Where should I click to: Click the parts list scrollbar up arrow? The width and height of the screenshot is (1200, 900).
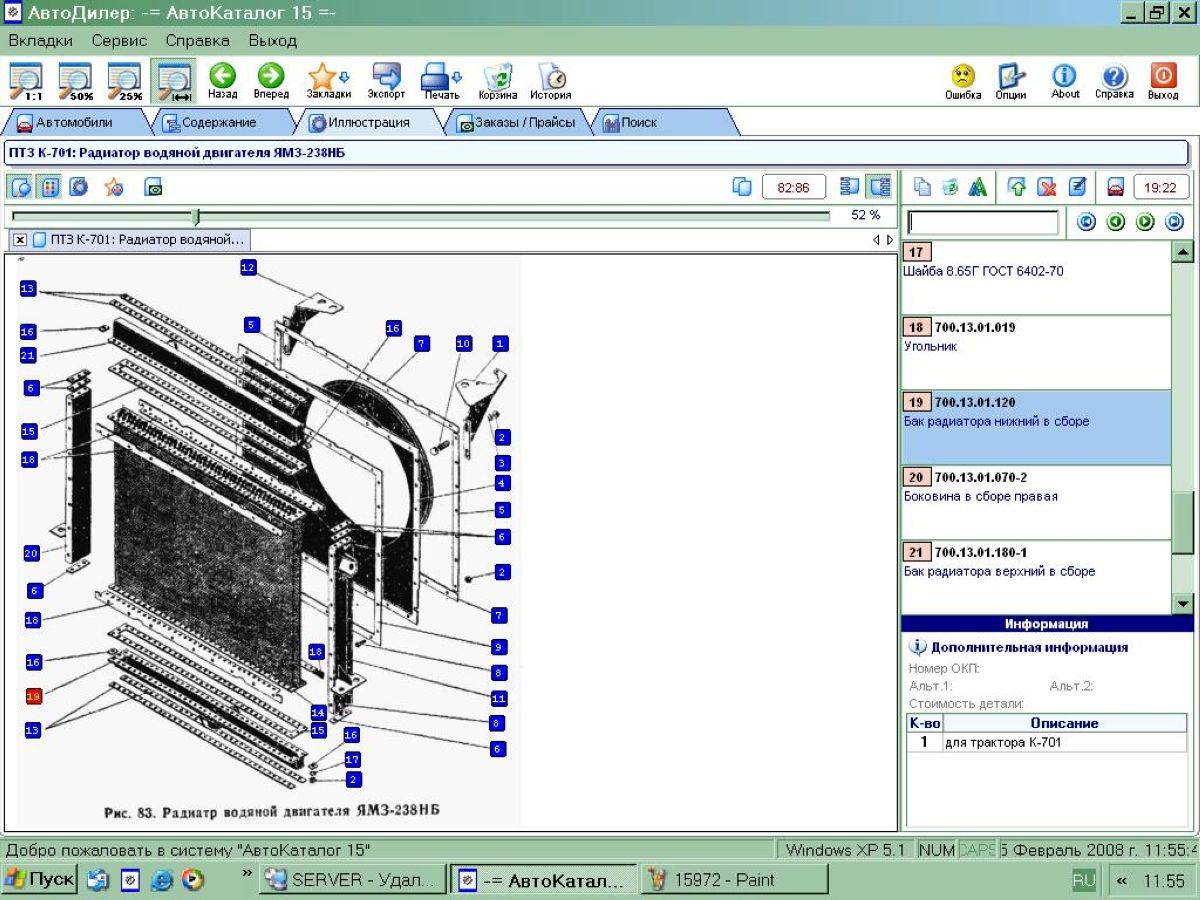[1183, 252]
